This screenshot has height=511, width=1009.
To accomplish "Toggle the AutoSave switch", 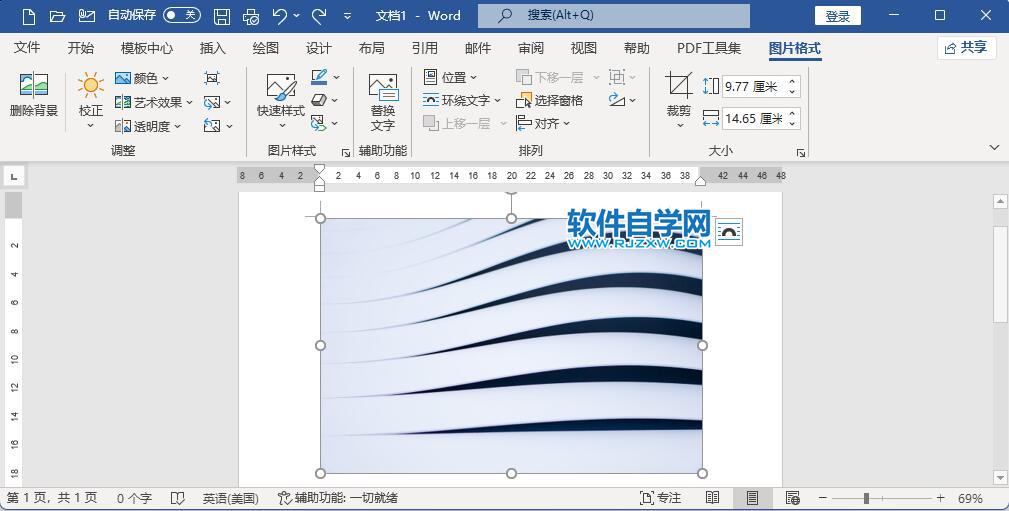I will [181, 15].
